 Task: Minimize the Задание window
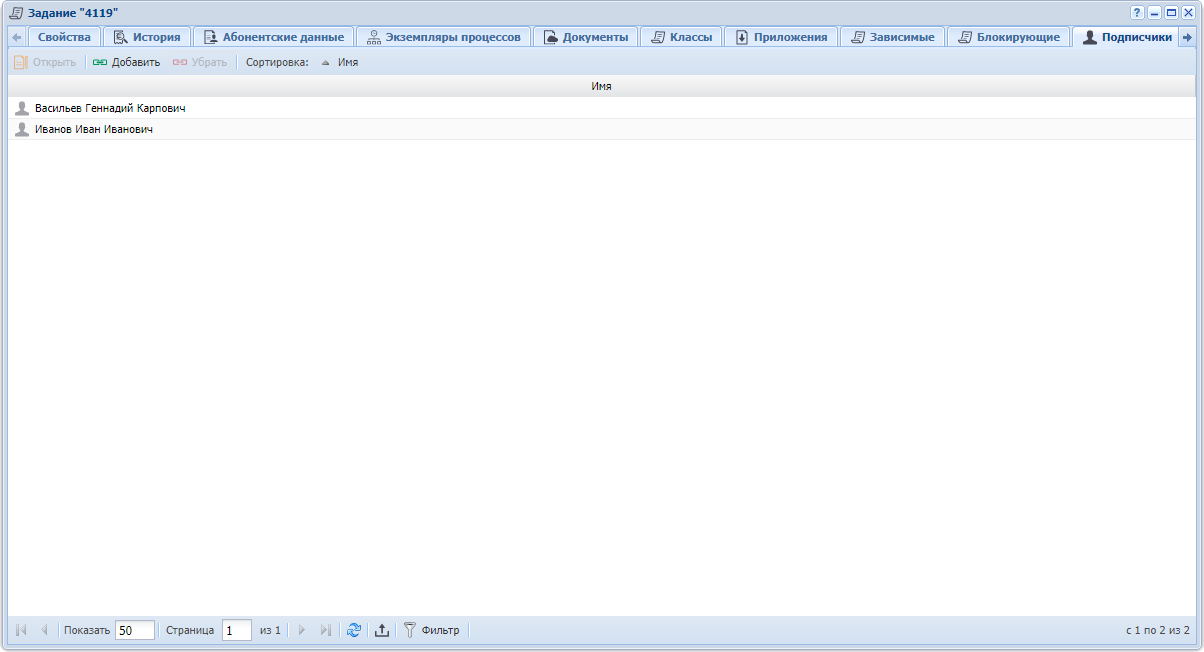(x=1154, y=12)
